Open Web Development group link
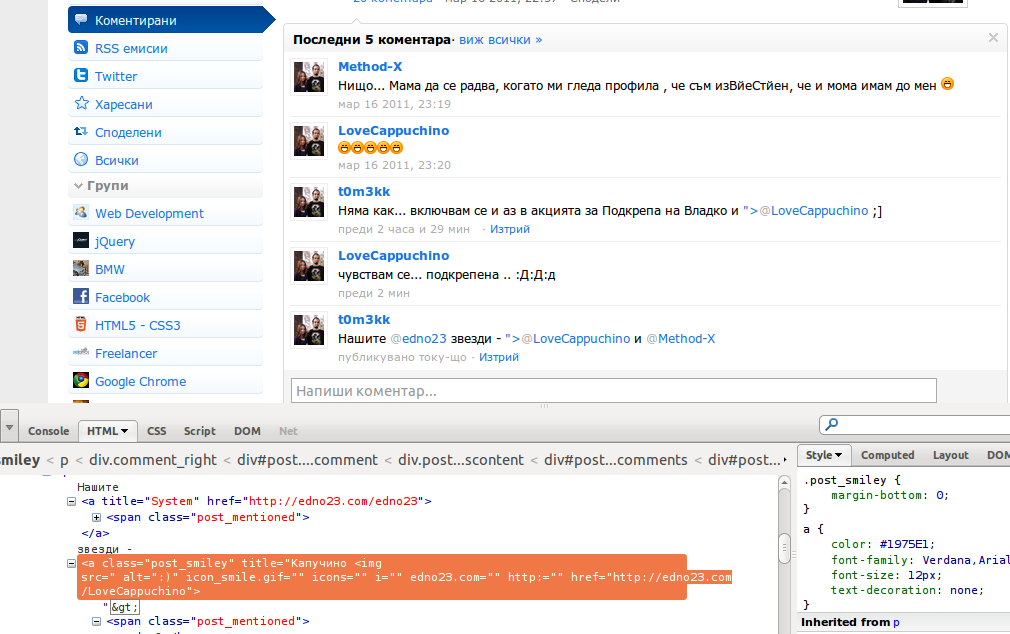 (149, 213)
